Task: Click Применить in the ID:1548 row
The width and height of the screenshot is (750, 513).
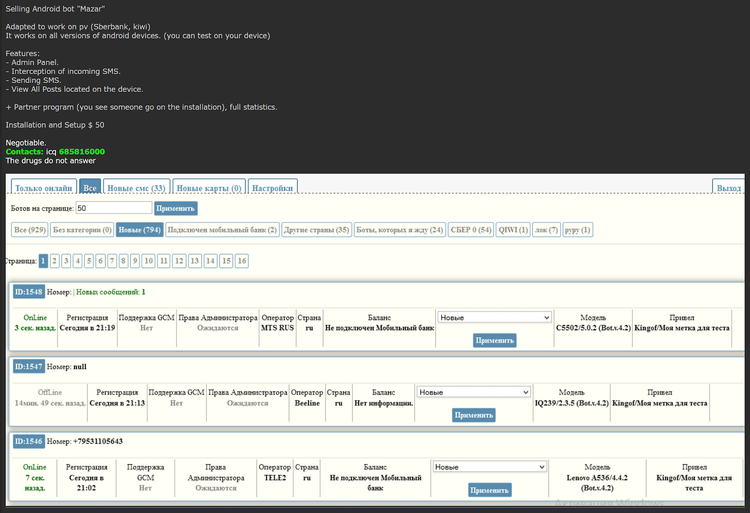Action: coord(495,340)
